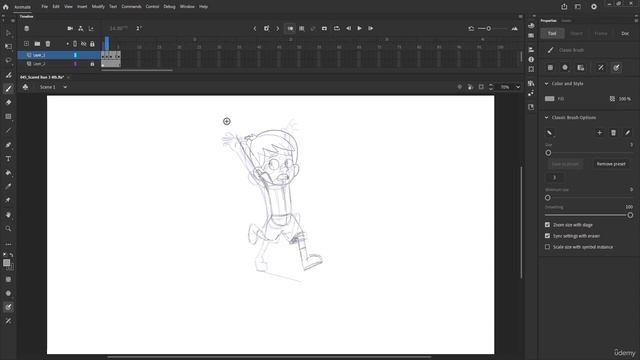This screenshot has height=360, width=640.
Task: Unlock the Layer_2 lock icon
Action: tap(92, 64)
